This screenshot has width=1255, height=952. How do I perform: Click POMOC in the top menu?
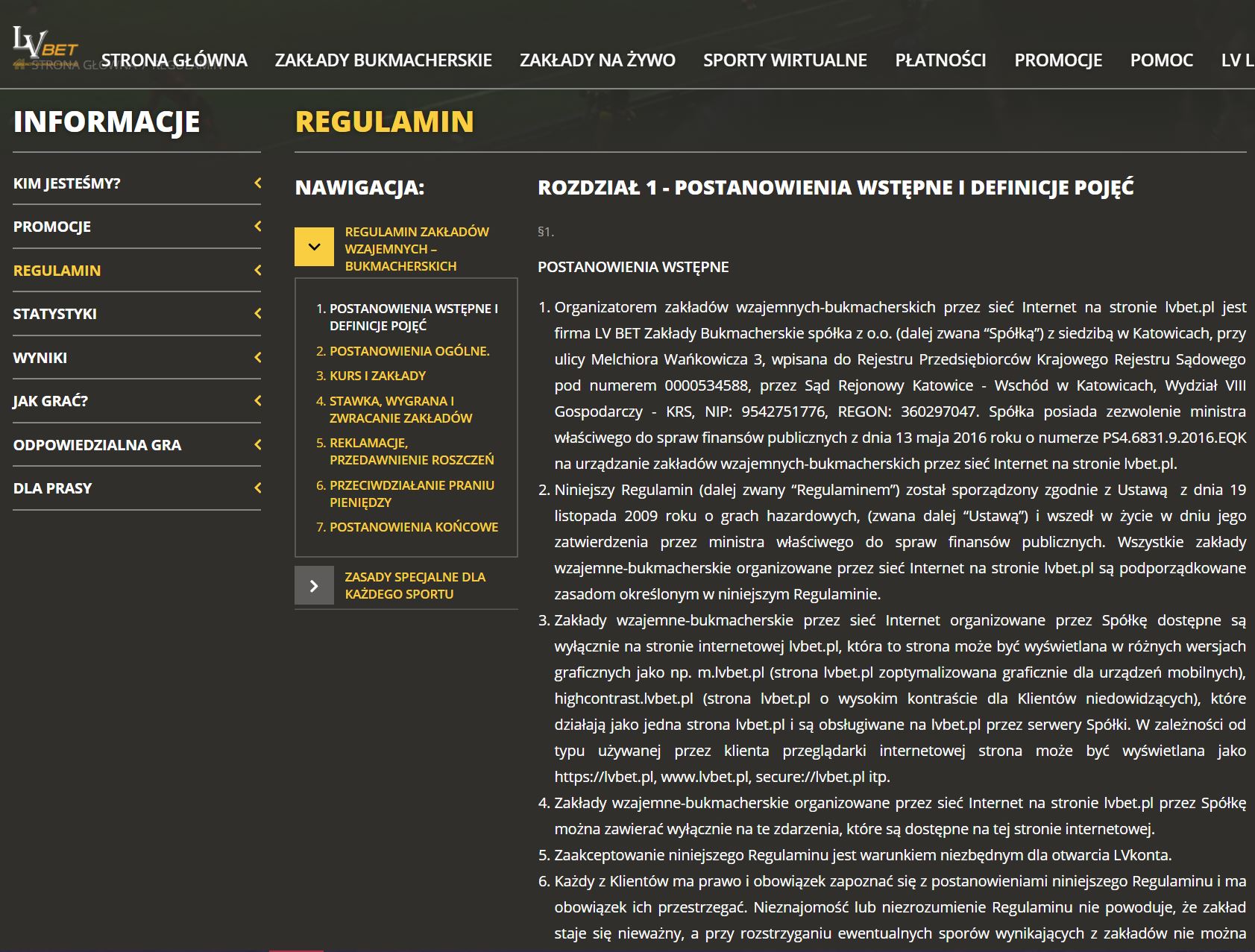[x=1162, y=60]
